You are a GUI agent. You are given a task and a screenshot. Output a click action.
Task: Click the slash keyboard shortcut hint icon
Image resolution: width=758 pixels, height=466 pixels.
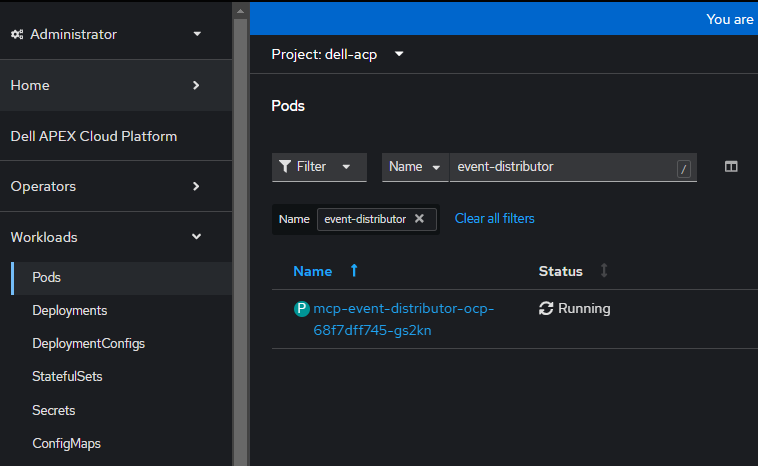click(684, 169)
